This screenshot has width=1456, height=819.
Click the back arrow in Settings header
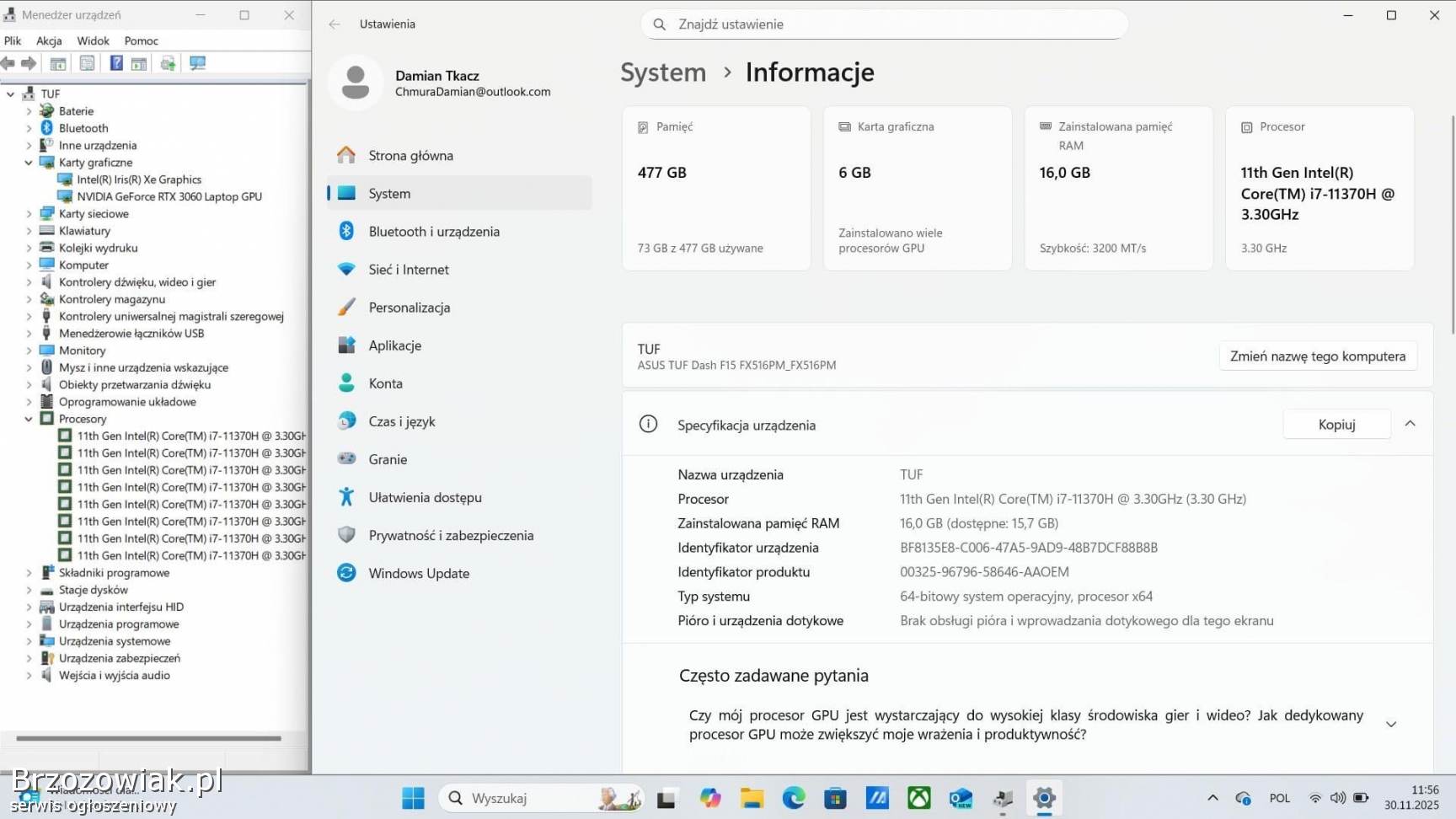(335, 24)
